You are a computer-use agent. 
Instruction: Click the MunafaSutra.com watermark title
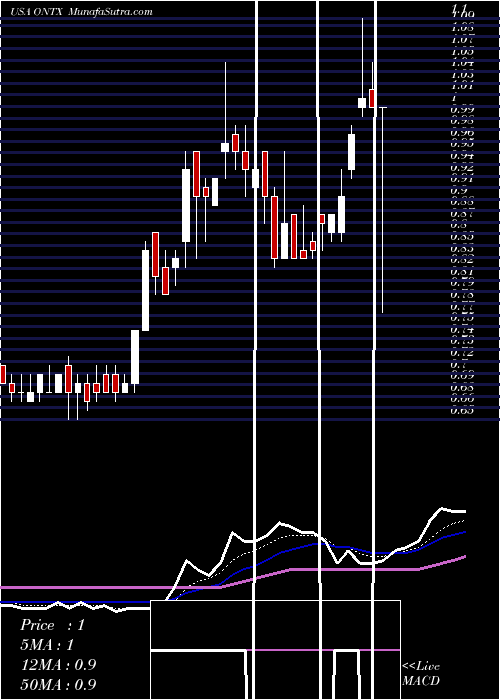111,11
